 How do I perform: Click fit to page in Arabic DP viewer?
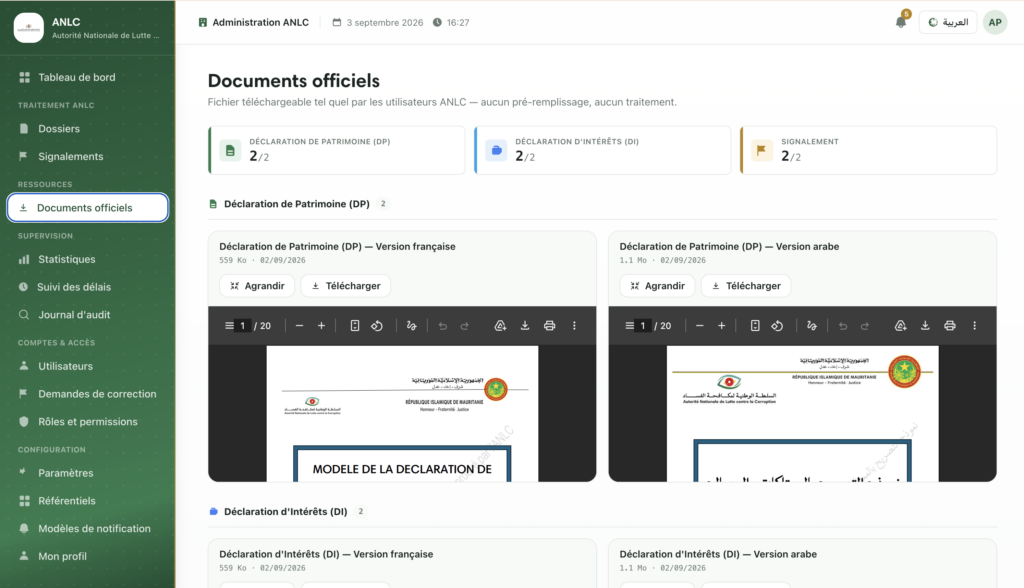click(x=755, y=325)
